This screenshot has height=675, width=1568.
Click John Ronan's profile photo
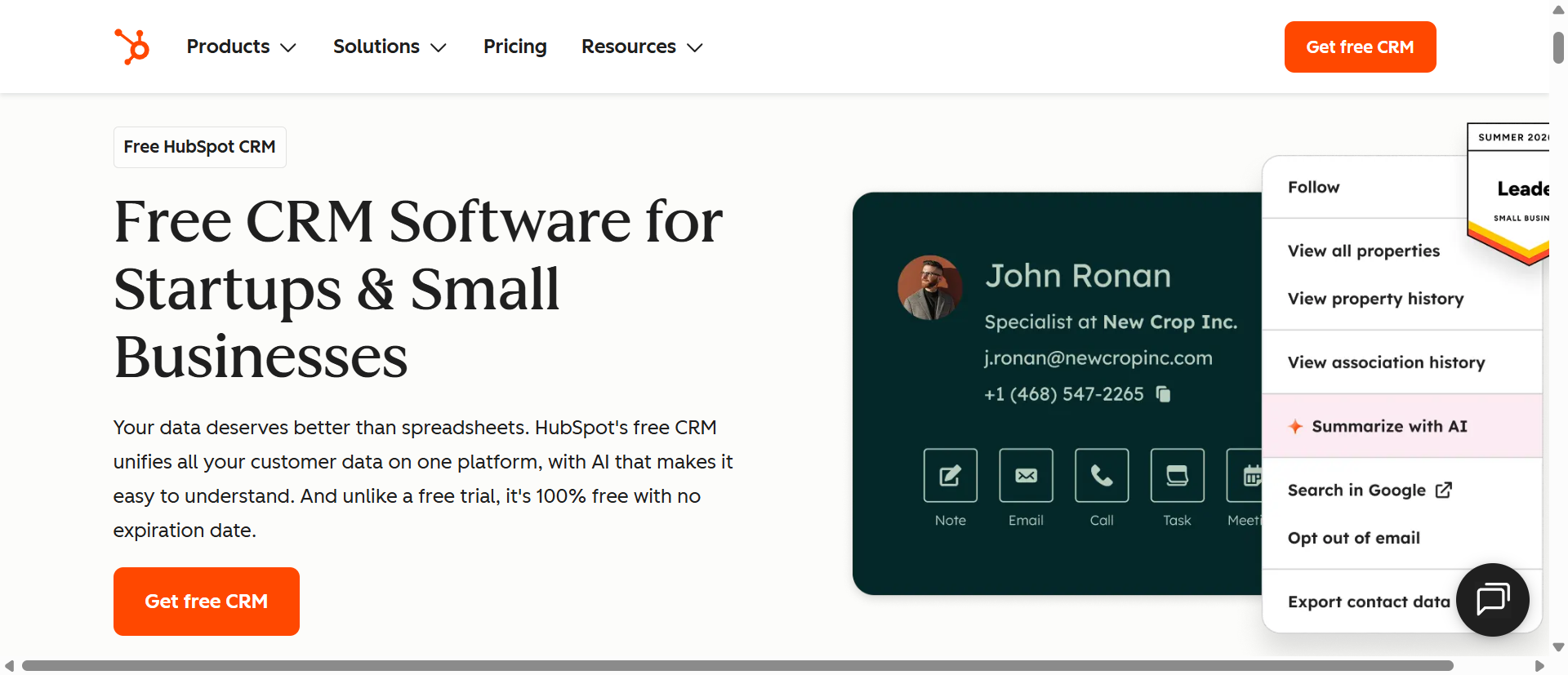tap(929, 287)
